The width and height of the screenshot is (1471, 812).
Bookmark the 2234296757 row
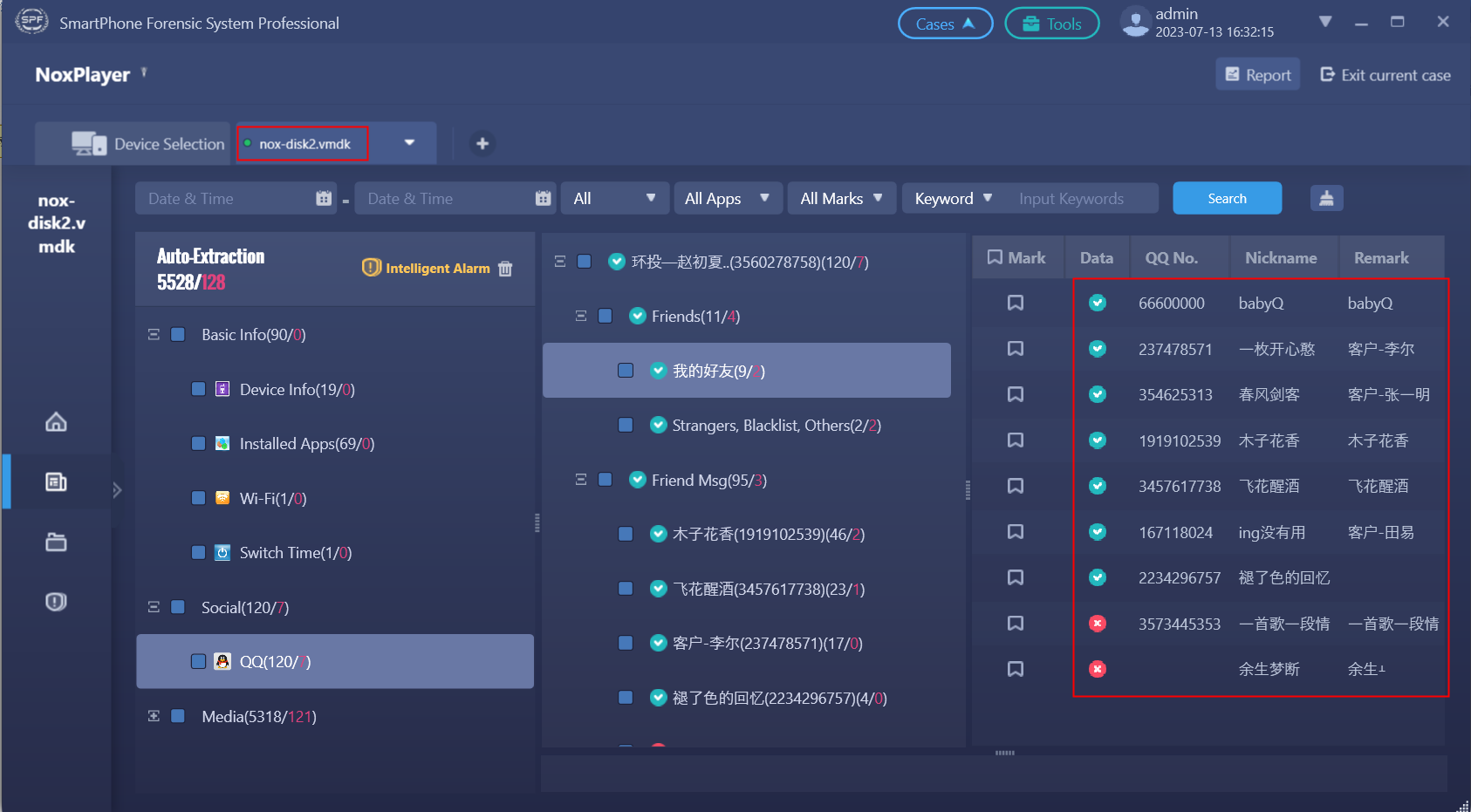[1016, 577]
